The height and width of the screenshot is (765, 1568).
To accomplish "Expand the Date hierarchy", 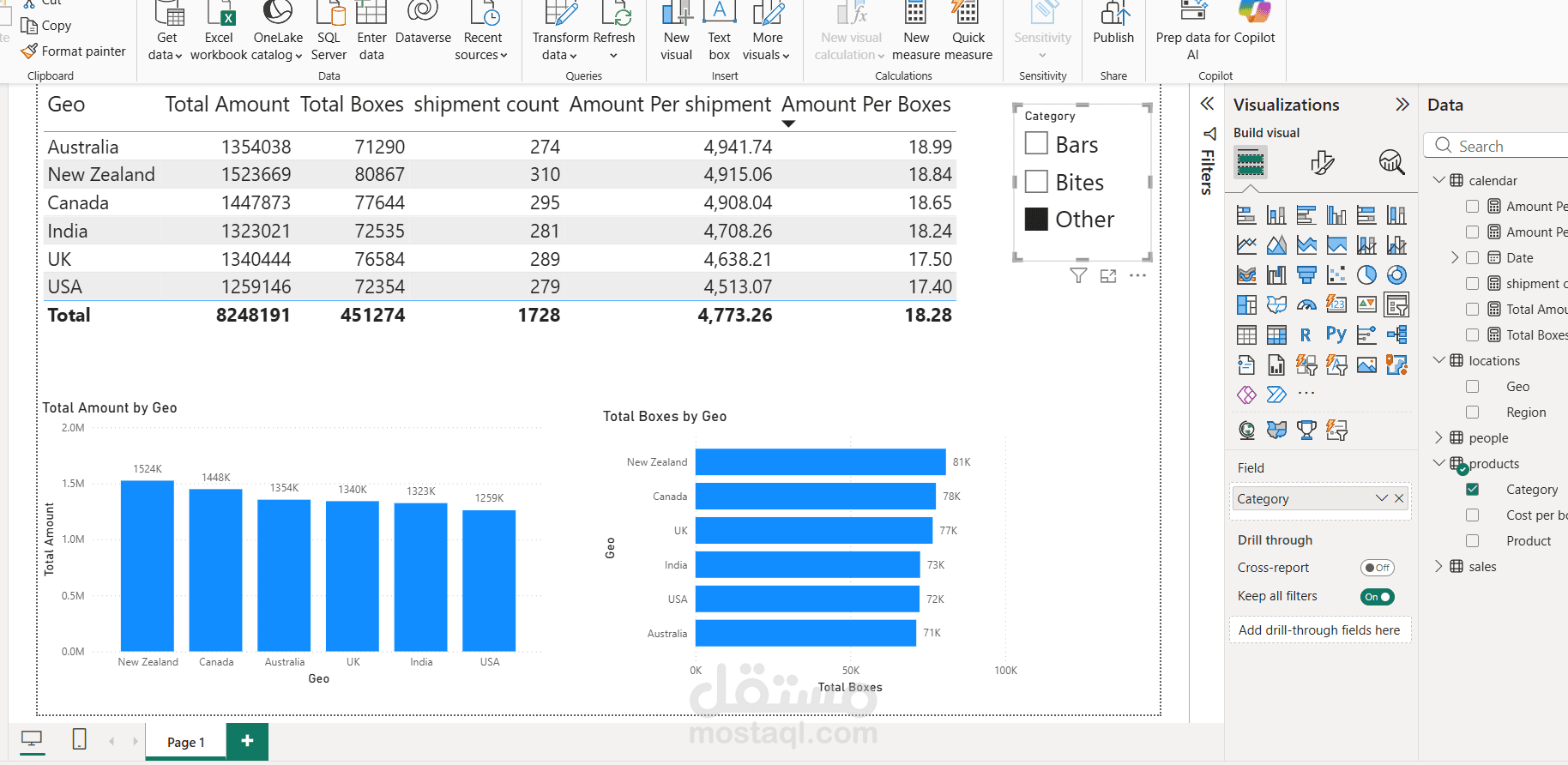I will (1455, 257).
